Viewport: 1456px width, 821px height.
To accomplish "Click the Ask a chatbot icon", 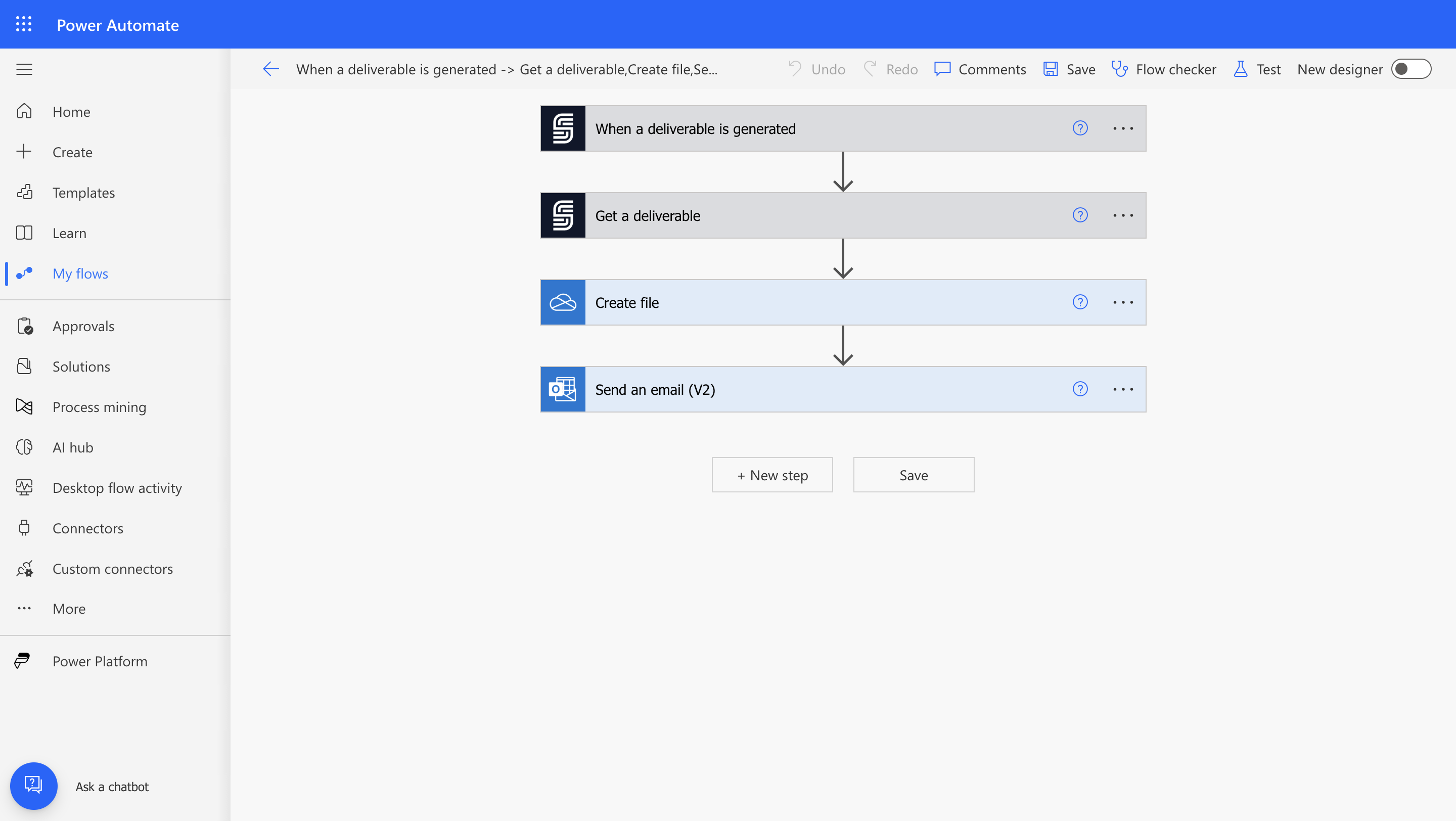I will [33, 786].
